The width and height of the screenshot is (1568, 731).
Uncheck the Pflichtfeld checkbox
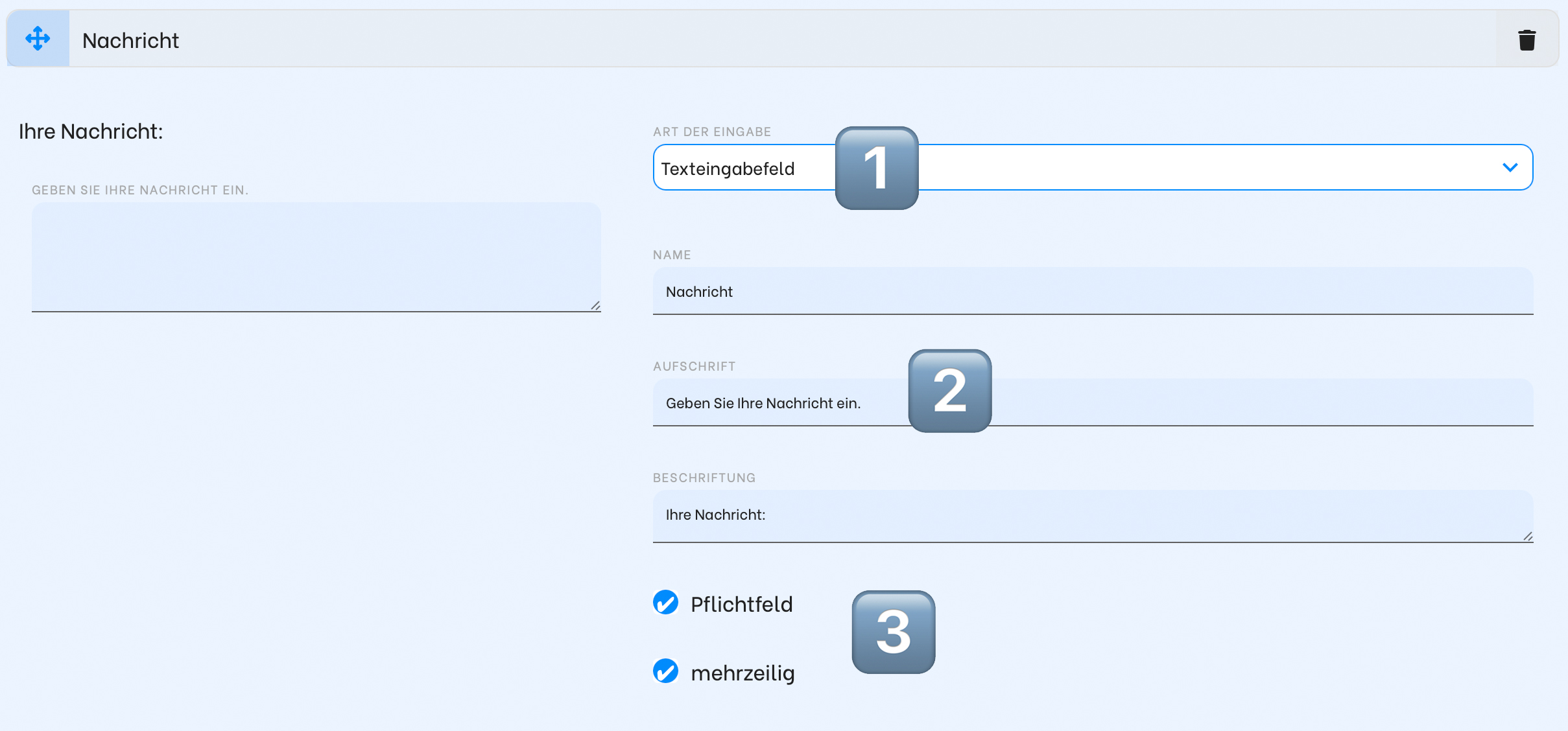665,603
